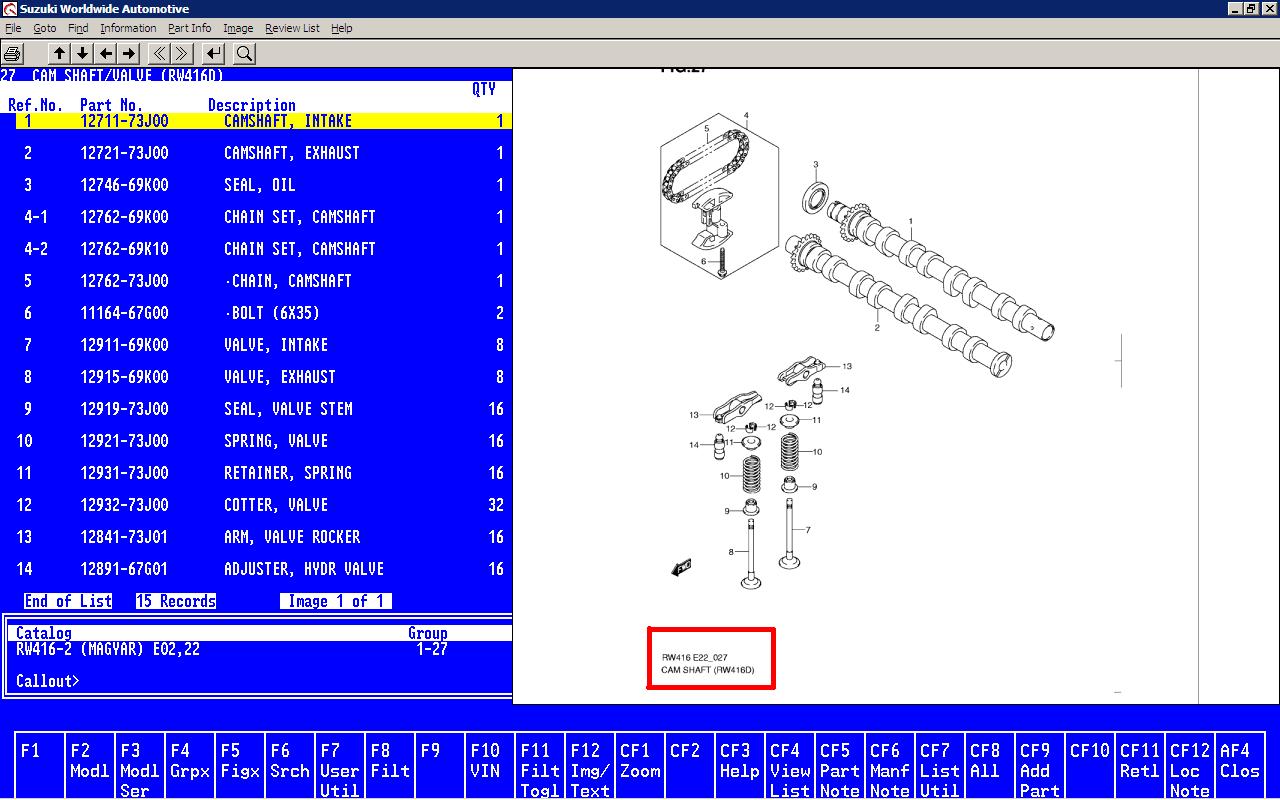This screenshot has height=800, width=1280.
Task: Select part number 12762-69K10
Action: (124, 249)
